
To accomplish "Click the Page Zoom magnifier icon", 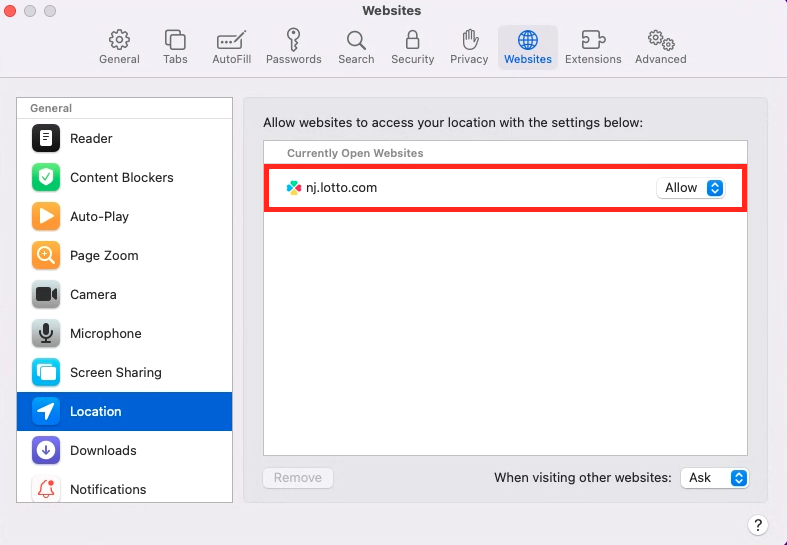I will pyautogui.click(x=46, y=255).
